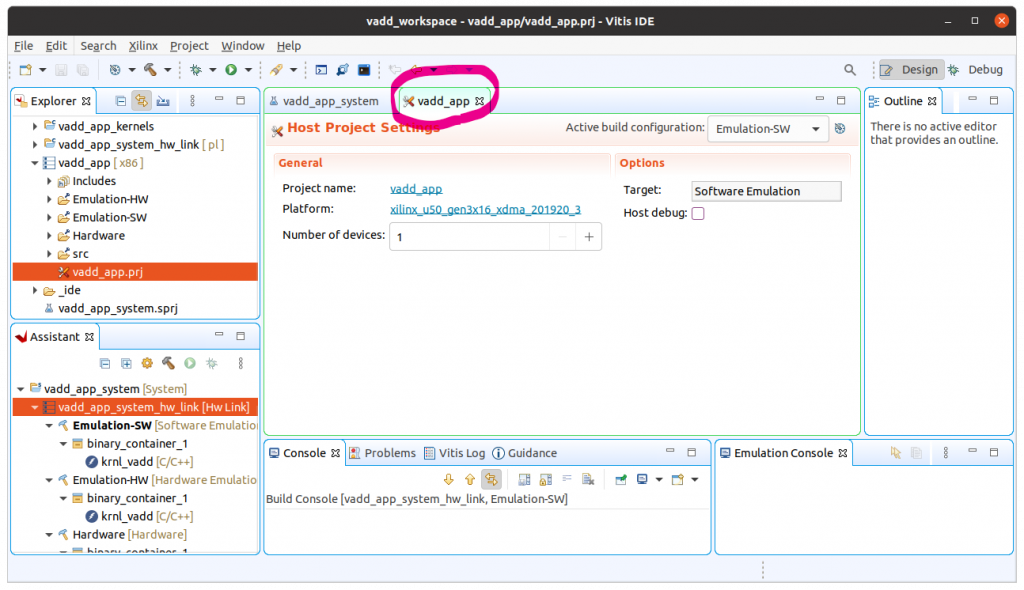The width and height of the screenshot is (1024, 590).
Task: Click the build hammer icon in Assistant panel
Action: click(x=168, y=363)
